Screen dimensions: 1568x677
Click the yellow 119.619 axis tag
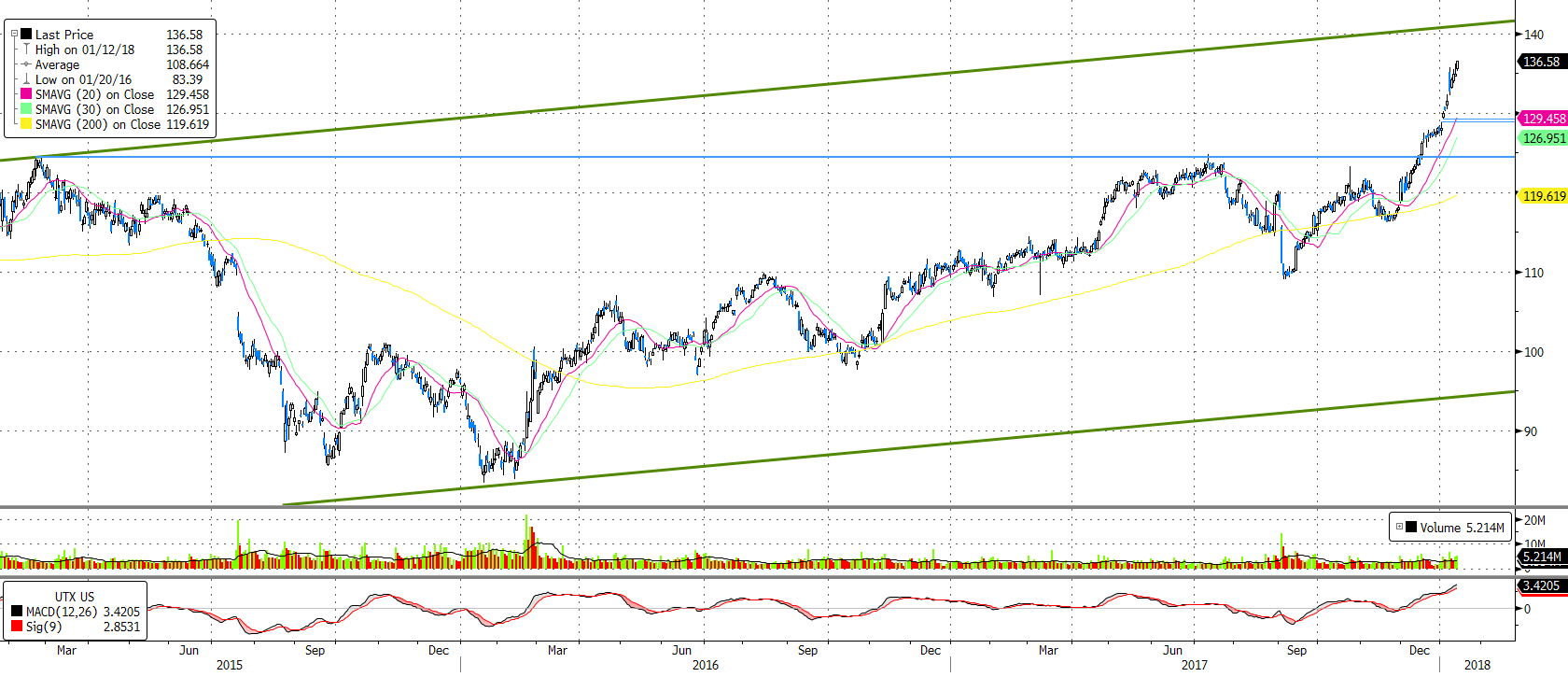[1544, 196]
